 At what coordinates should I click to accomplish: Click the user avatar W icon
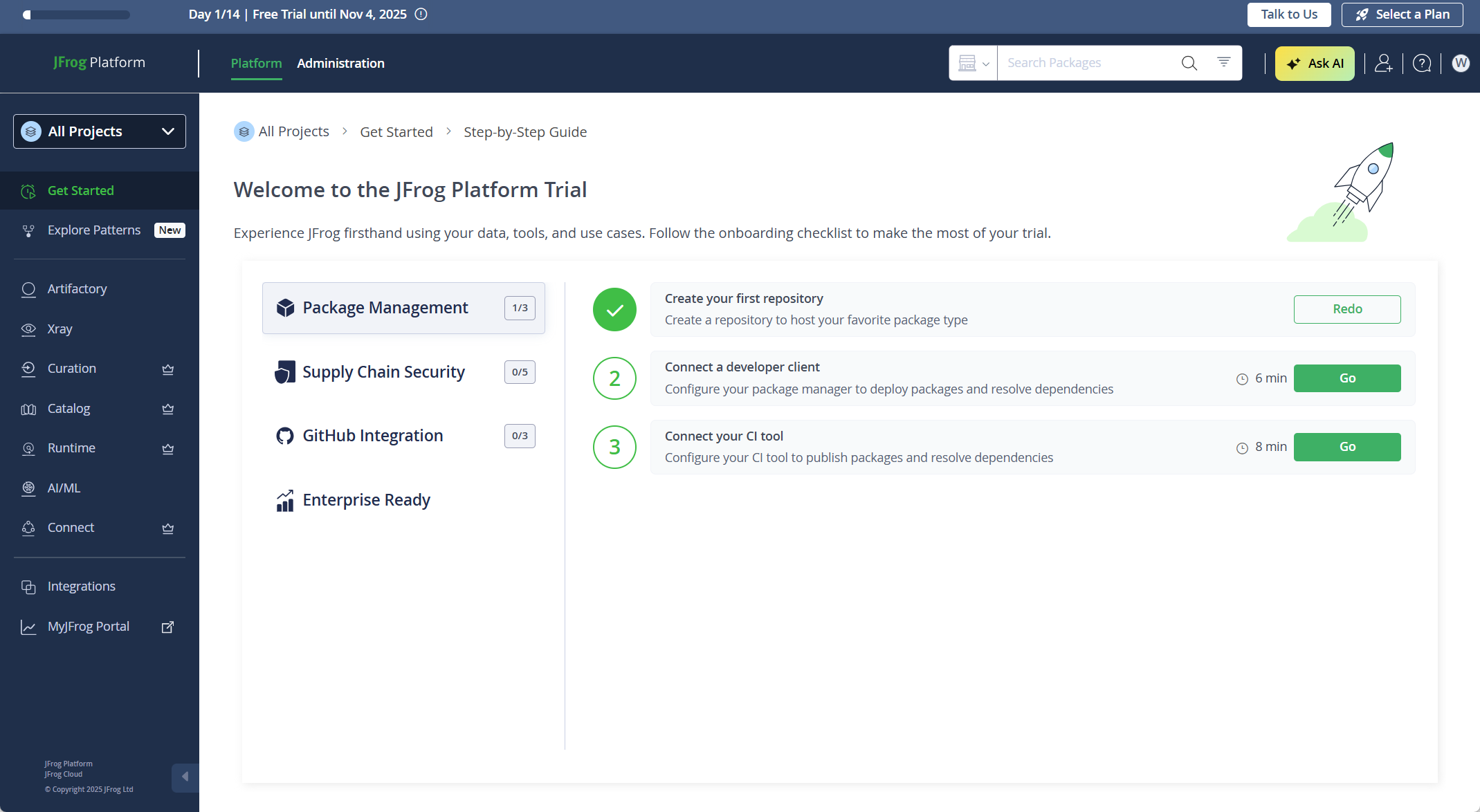[x=1460, y=63]
